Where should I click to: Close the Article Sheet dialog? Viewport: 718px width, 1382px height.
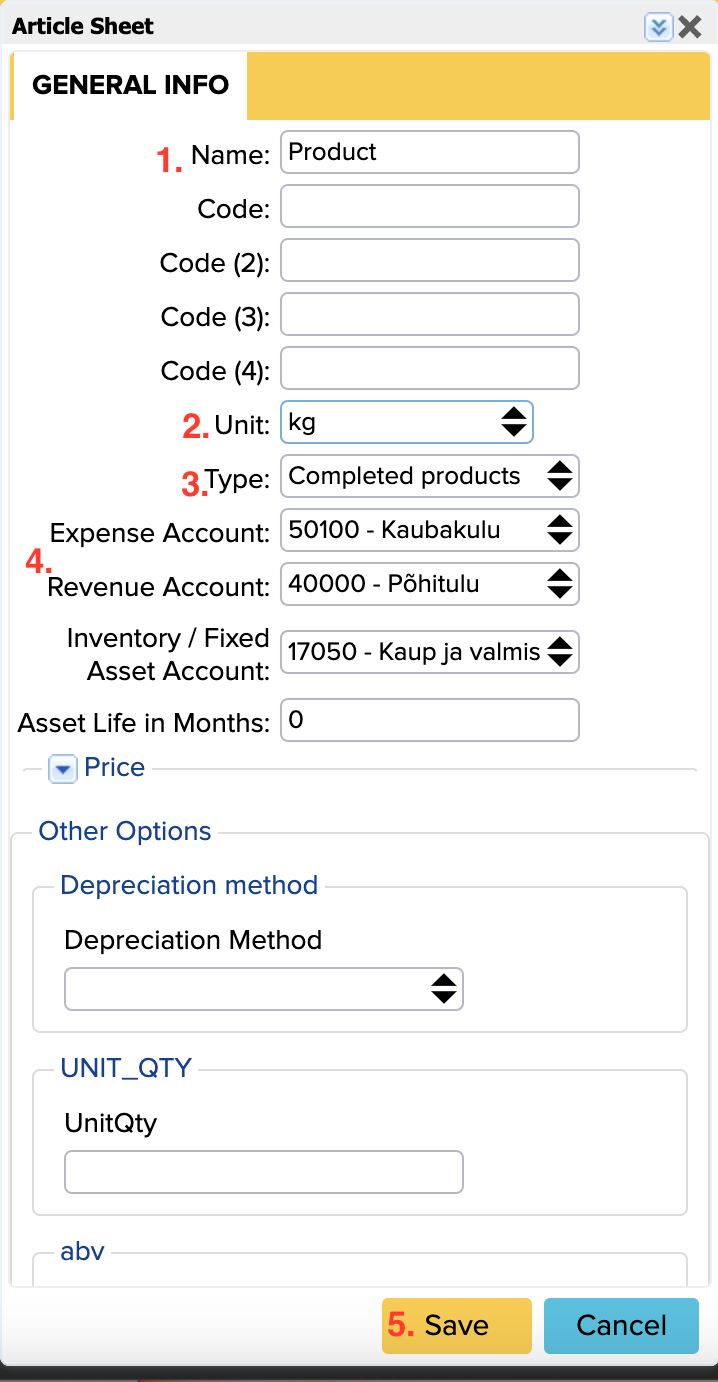(690, 27)
